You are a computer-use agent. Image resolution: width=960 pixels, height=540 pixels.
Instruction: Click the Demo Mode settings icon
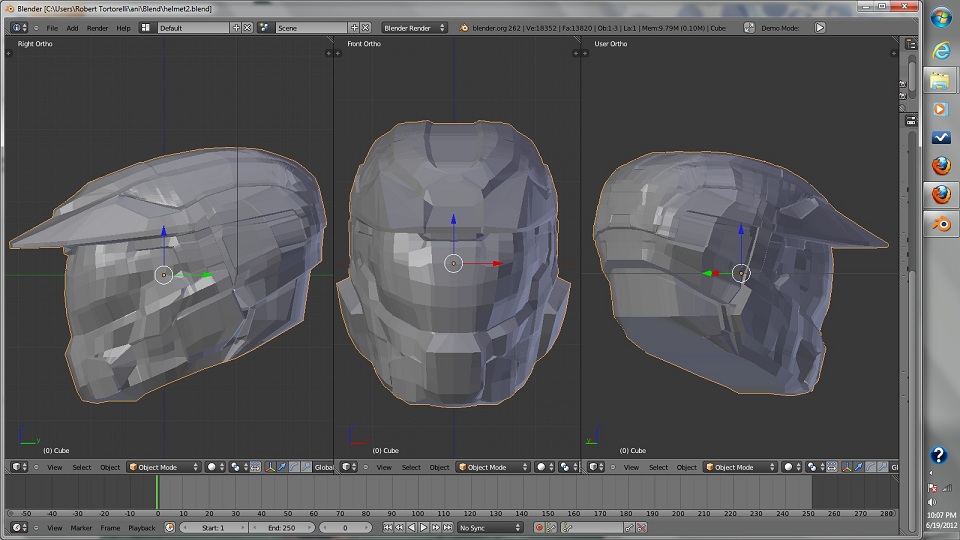tap(749, 28)
